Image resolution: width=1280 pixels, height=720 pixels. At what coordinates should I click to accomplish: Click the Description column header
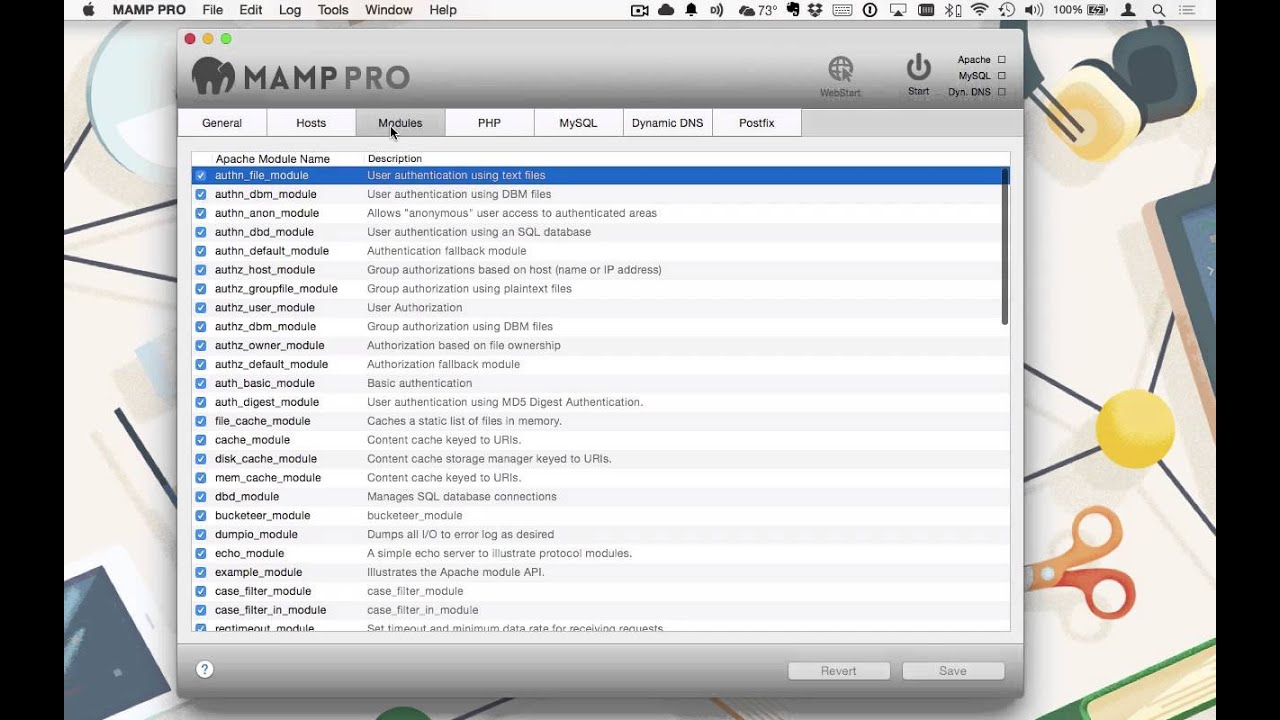coord(394,159)
